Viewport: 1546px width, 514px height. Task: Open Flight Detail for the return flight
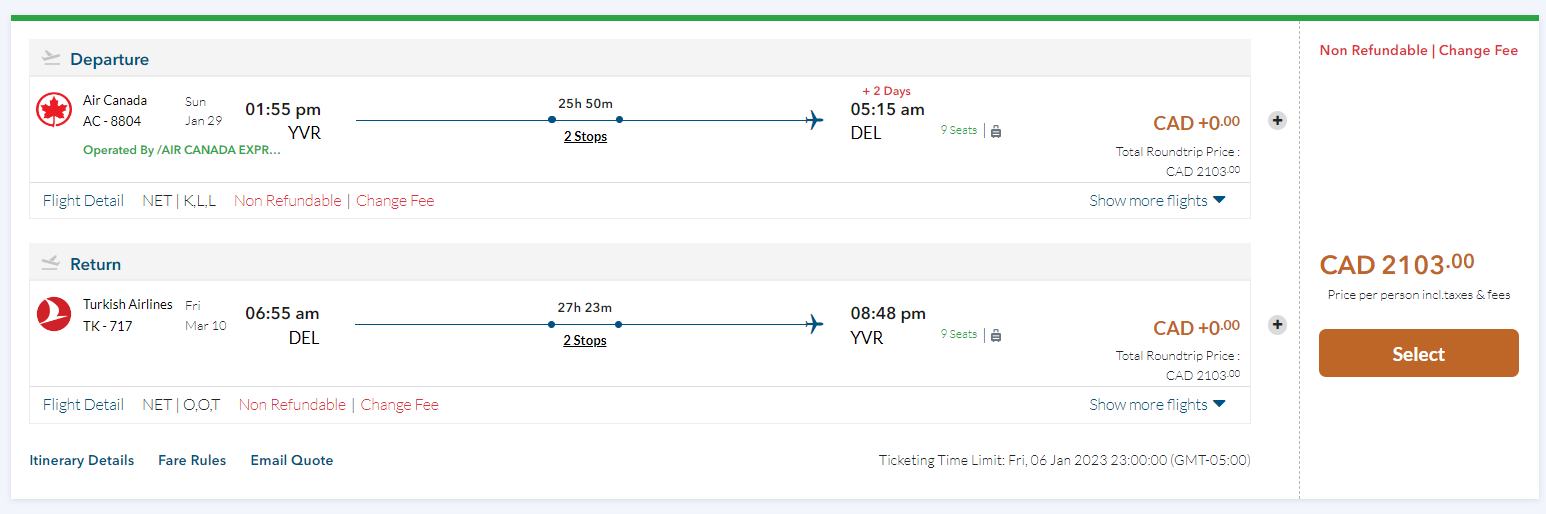click(x=83, y=404)
